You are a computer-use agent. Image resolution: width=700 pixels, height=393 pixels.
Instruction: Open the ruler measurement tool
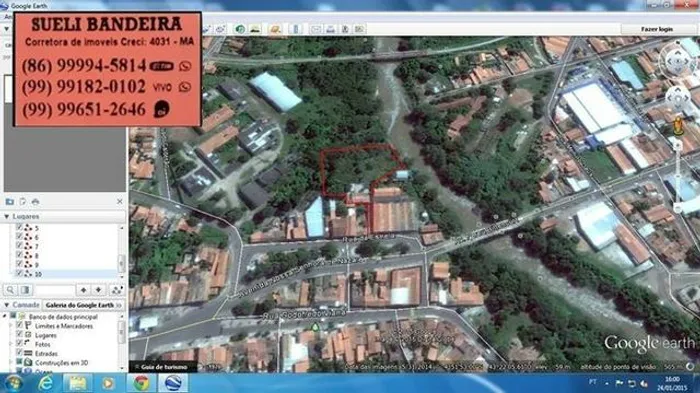[x=296, y=29]
